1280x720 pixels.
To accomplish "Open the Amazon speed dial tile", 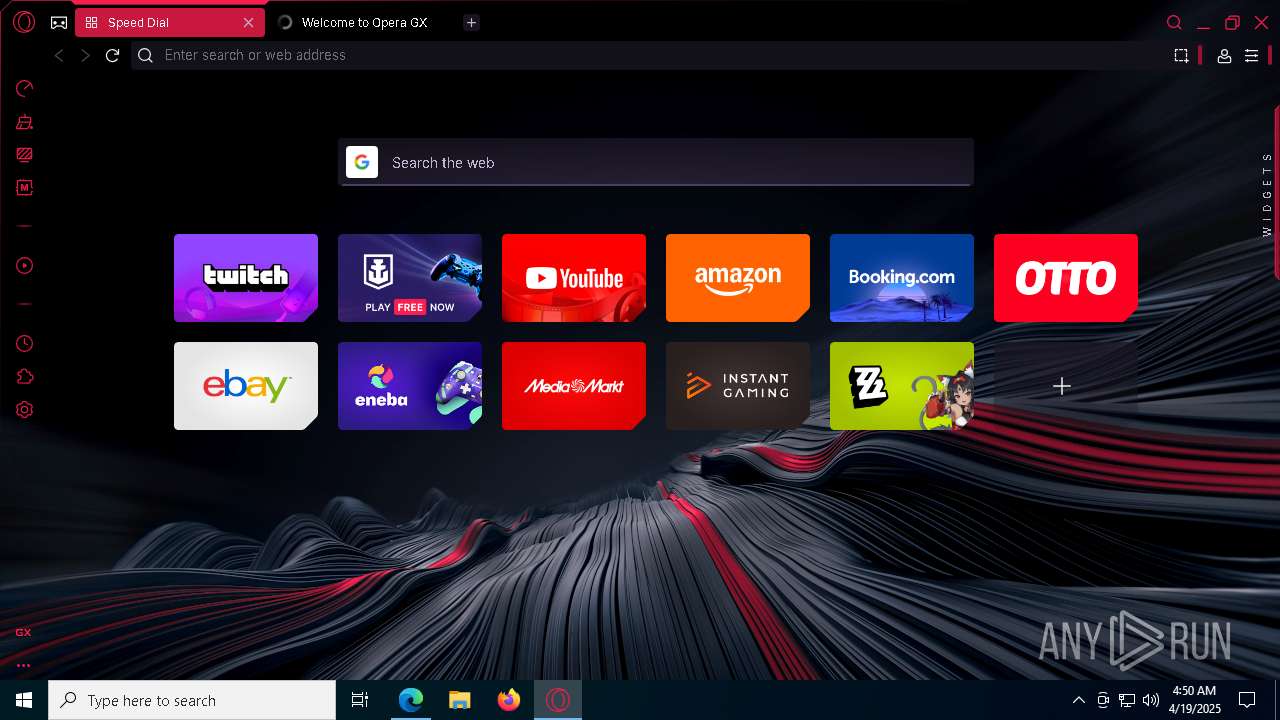I will click(738, 278).
